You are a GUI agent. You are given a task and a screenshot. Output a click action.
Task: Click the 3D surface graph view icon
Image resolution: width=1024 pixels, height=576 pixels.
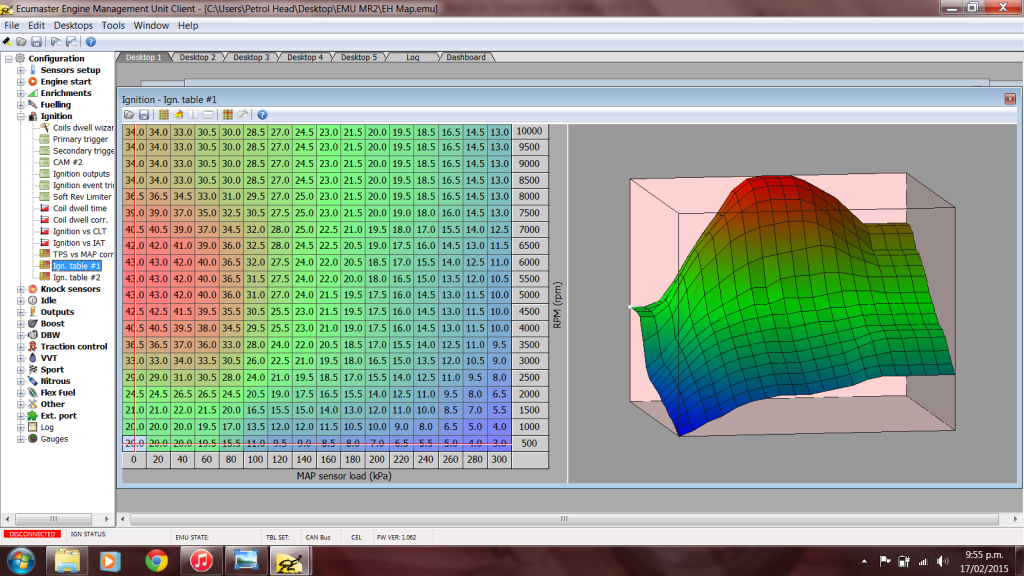click(x=178, y=115)
